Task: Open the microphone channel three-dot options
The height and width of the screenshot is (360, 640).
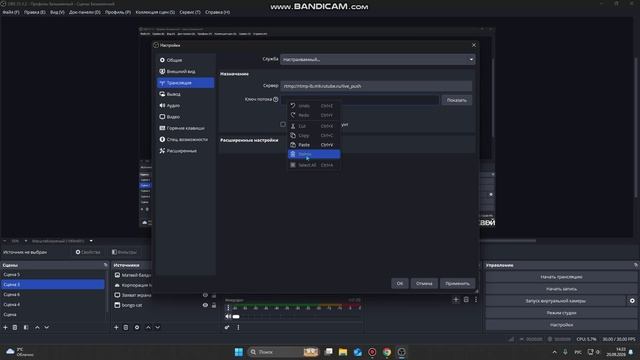Action: 228,308
